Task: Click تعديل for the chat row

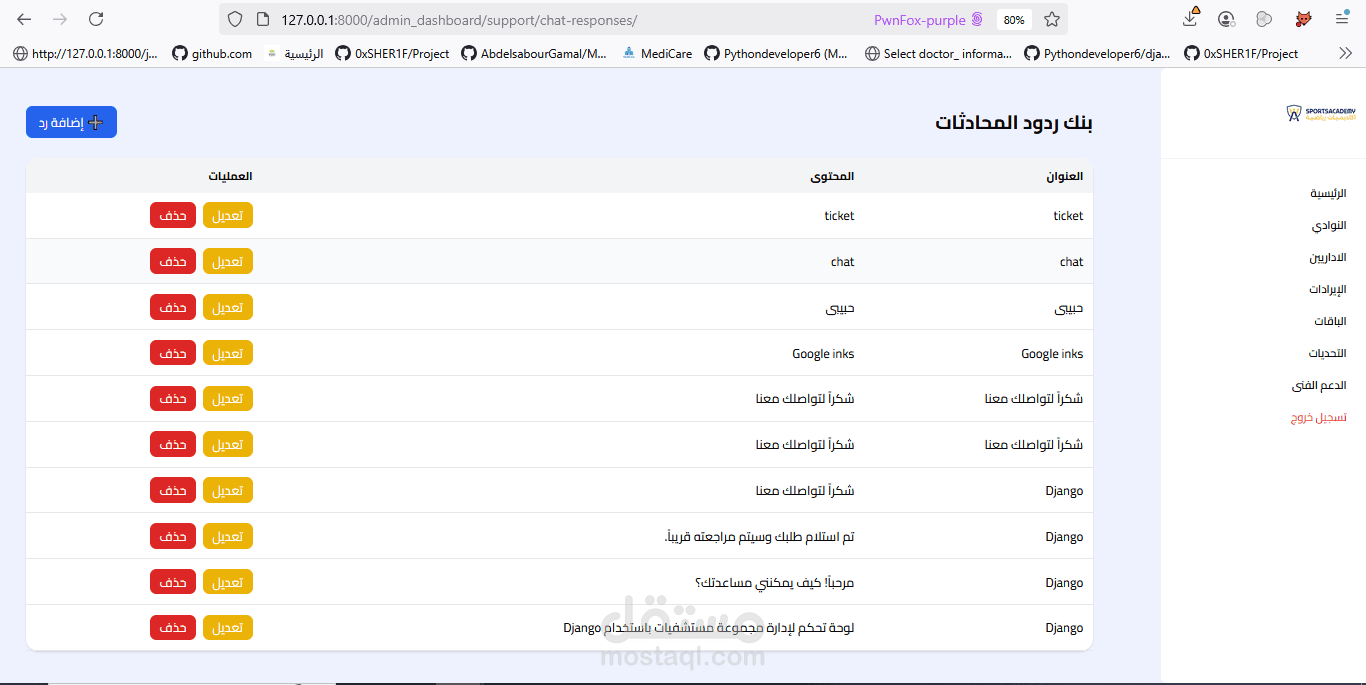Action: pyautogui.click(x=228, y=261)
